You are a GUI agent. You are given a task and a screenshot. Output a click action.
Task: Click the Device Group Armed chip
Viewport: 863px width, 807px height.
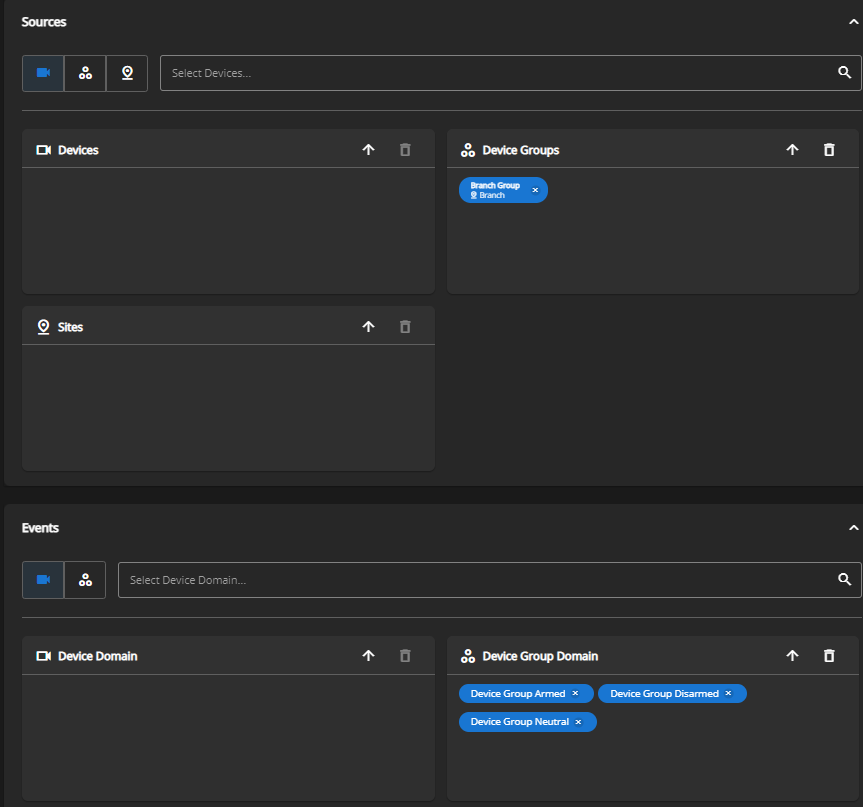click(526, 694)
